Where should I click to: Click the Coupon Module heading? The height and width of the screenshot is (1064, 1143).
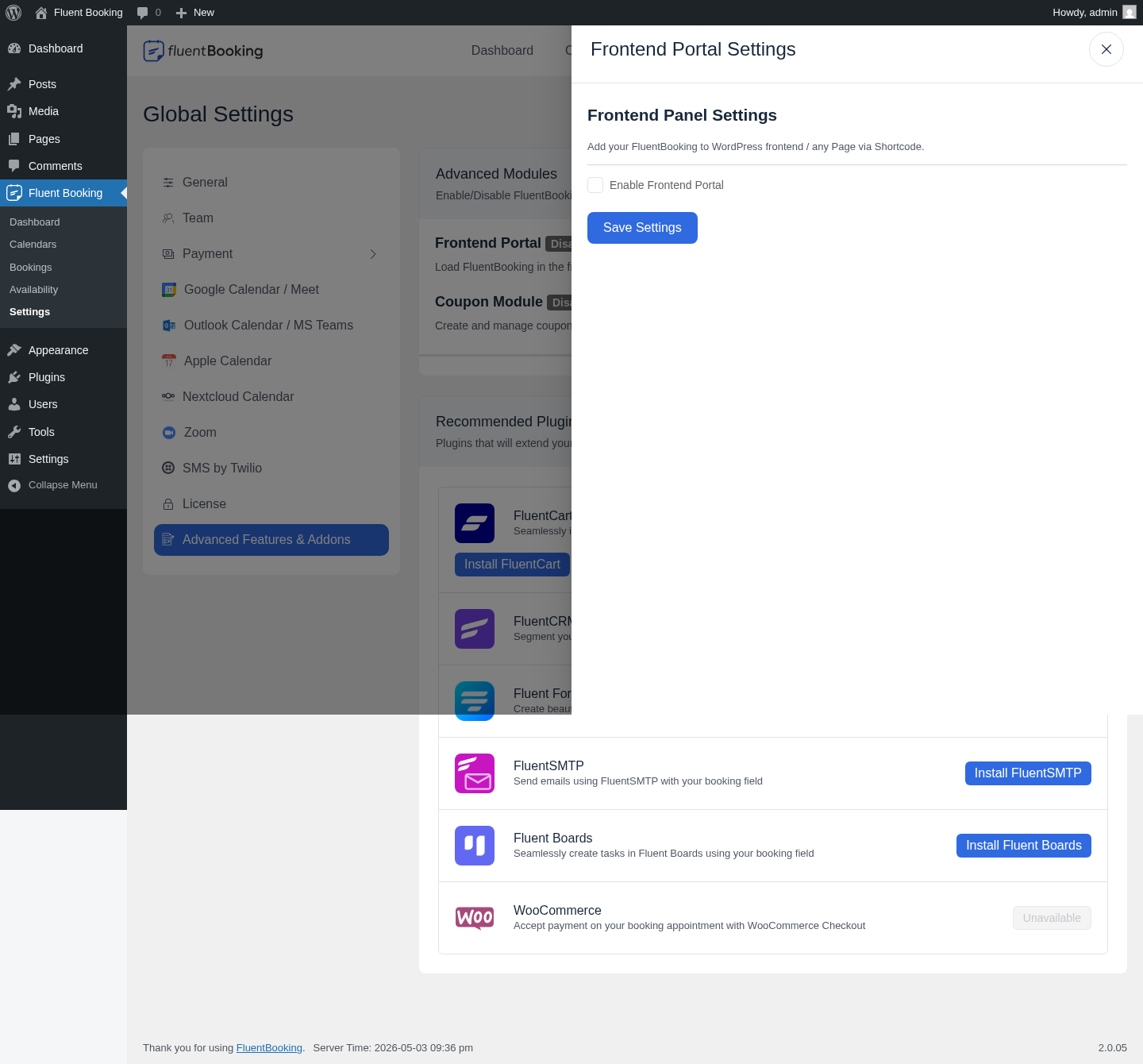pyautogui.click(x=489, y=302)
